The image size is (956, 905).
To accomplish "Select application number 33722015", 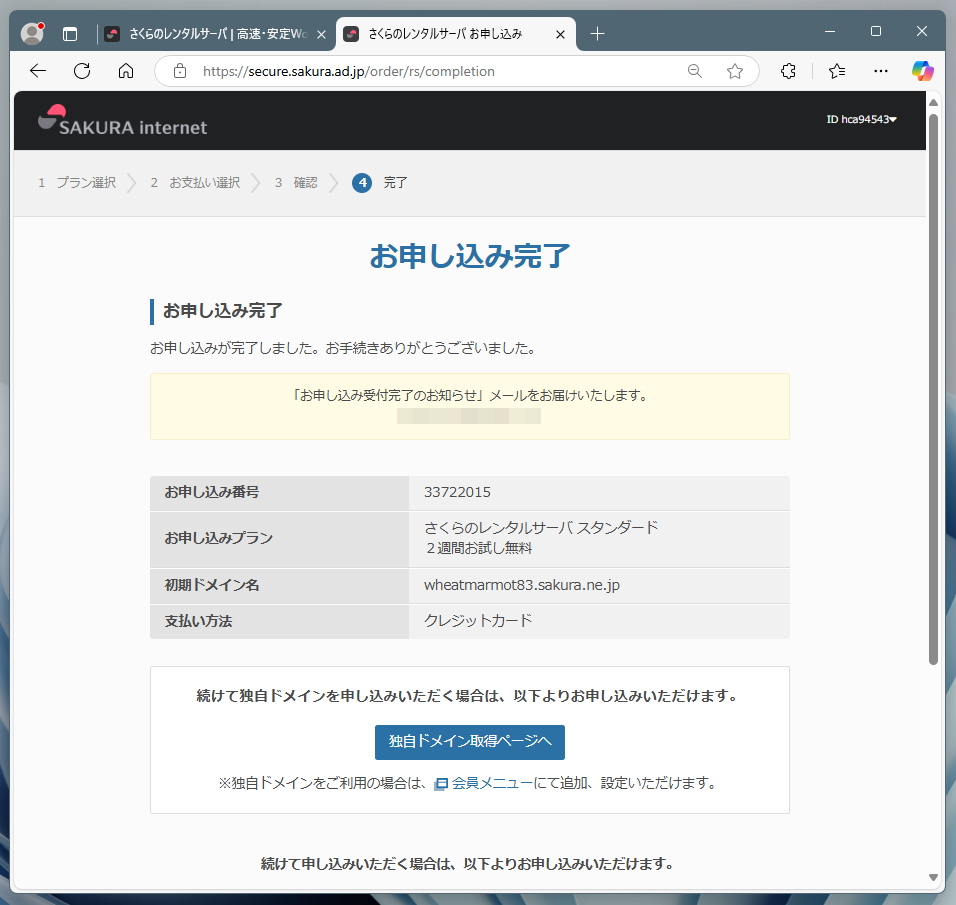I will pos(457,492).
